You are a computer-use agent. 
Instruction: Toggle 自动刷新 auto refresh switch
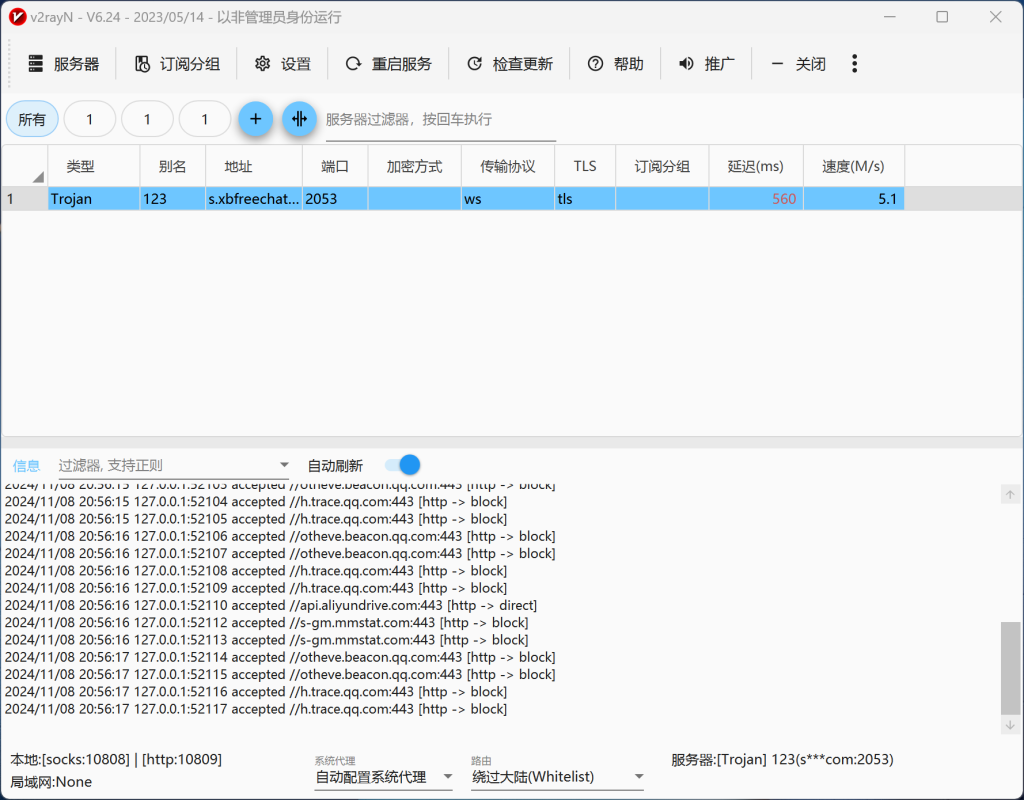click(402, 465)
